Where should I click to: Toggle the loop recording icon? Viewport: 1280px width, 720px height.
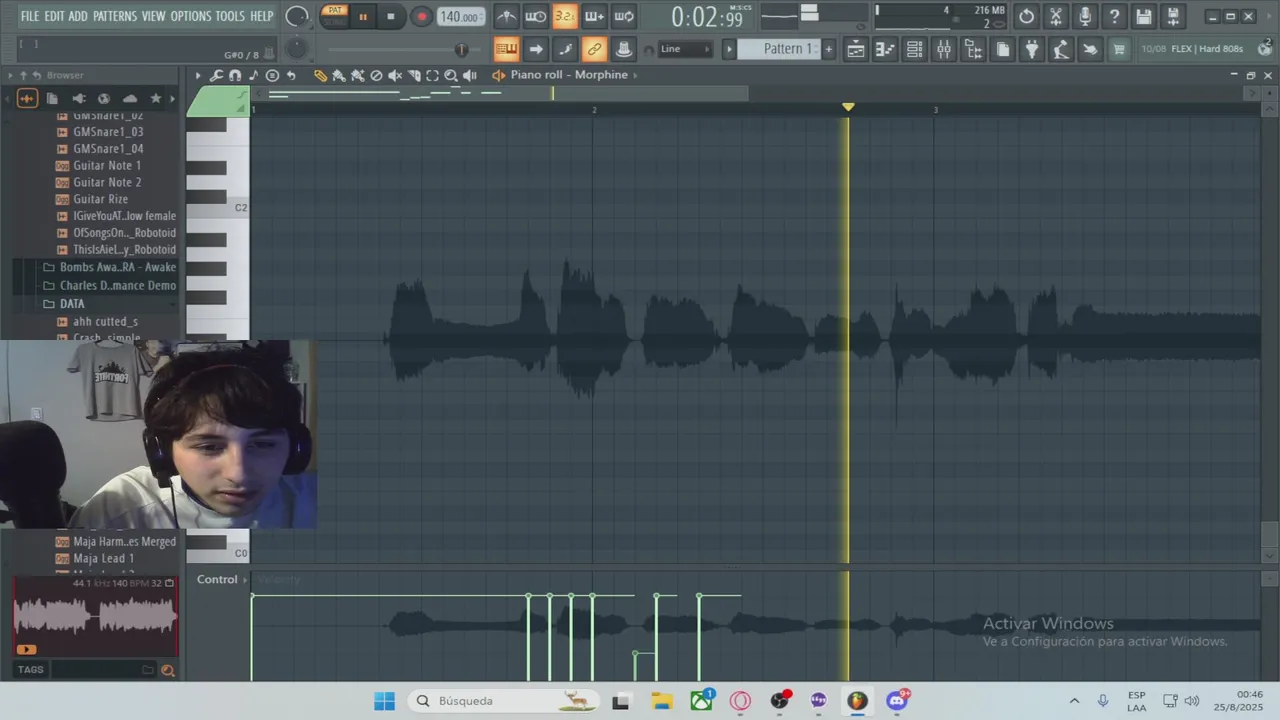click(624, 16)
